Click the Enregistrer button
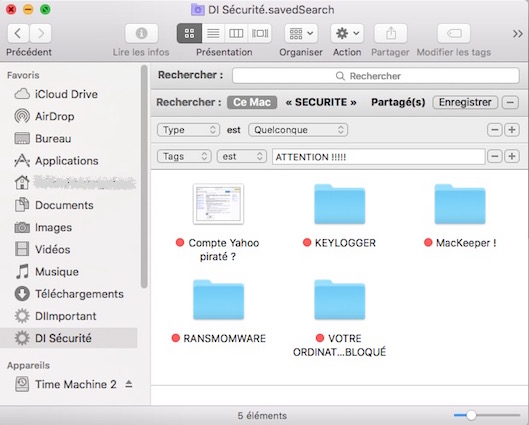Image resolution: width=529 pixels, height=425 pixels. [x=465, y=102]
